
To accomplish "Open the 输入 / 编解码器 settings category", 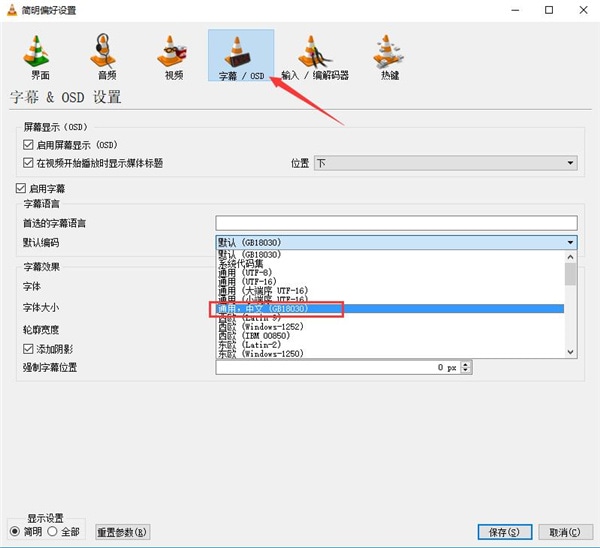I will tap(315, 56).
